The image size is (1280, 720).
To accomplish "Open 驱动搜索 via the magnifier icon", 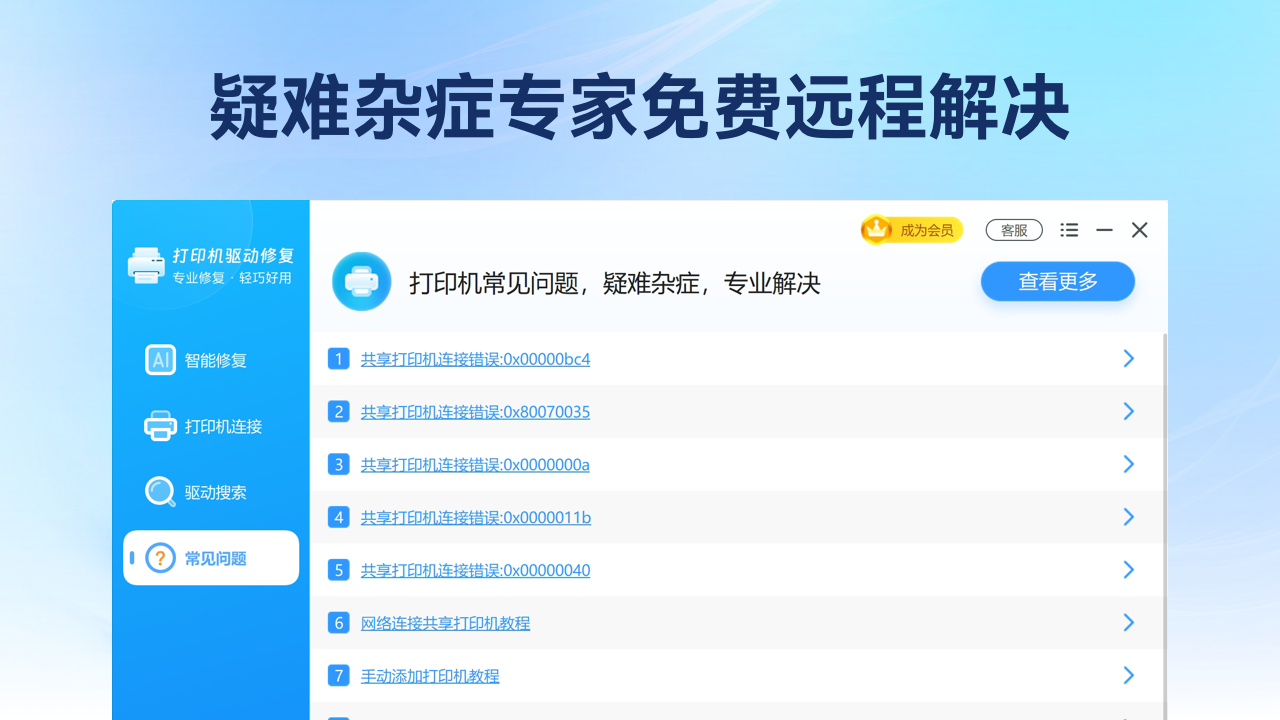I will [x=160, y=492].
